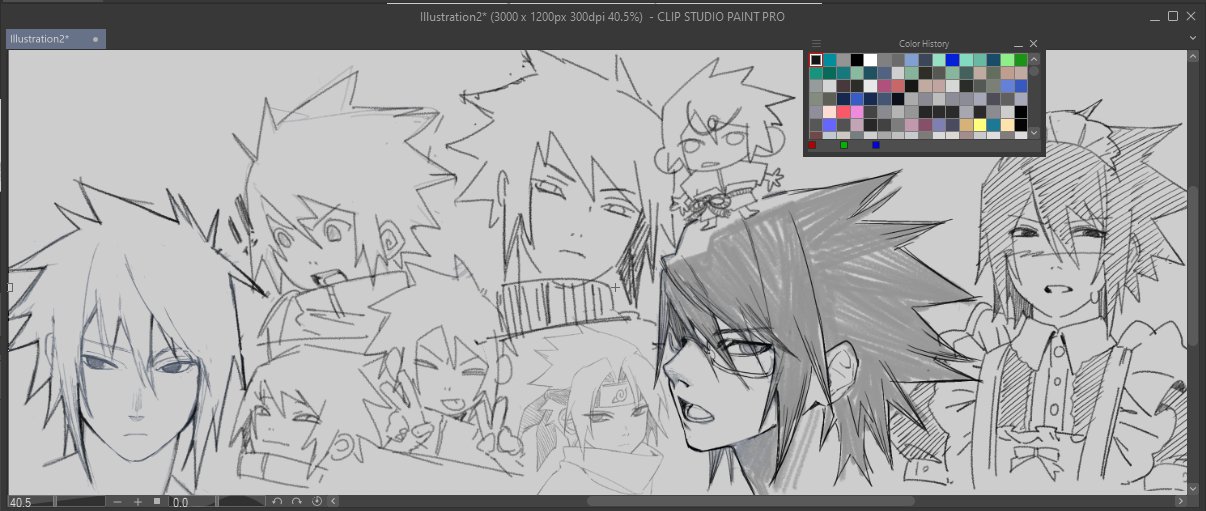Pick the white swatch in the top row

coord(870,60)
